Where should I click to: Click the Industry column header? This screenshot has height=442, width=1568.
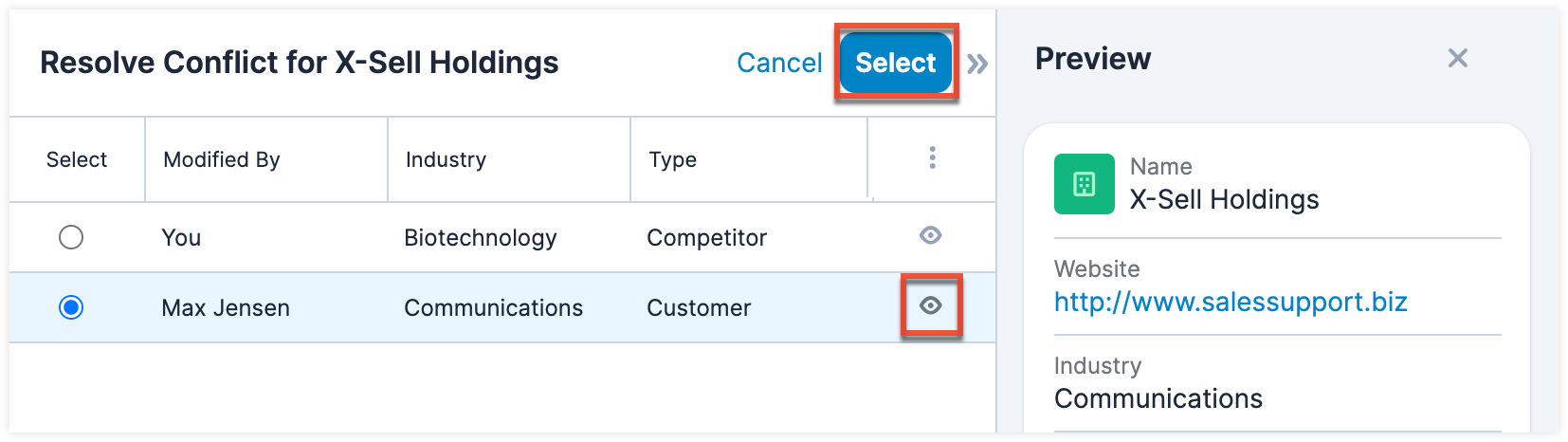tap(446, 159)
